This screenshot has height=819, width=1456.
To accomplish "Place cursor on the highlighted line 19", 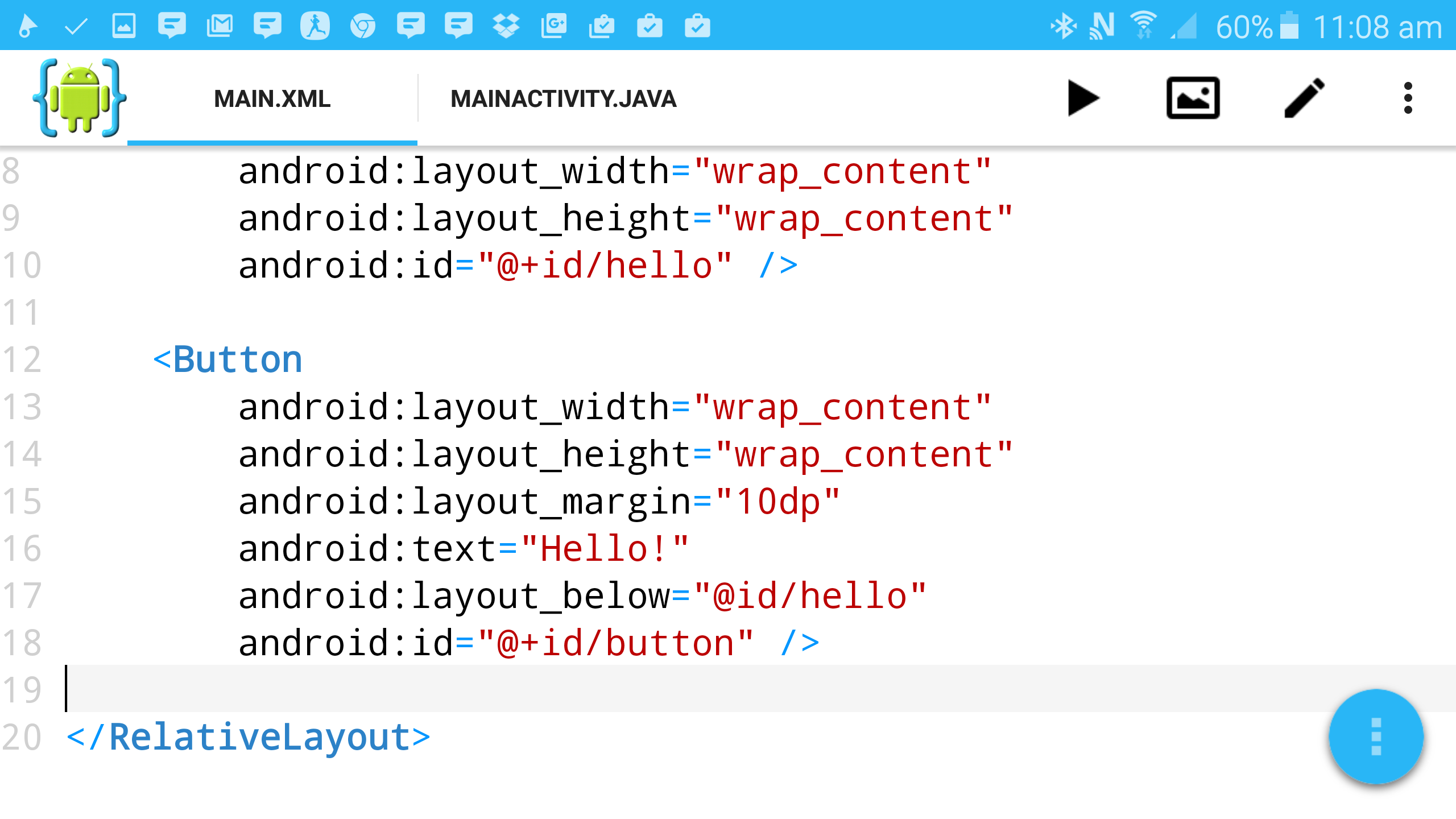I will 761,689.
